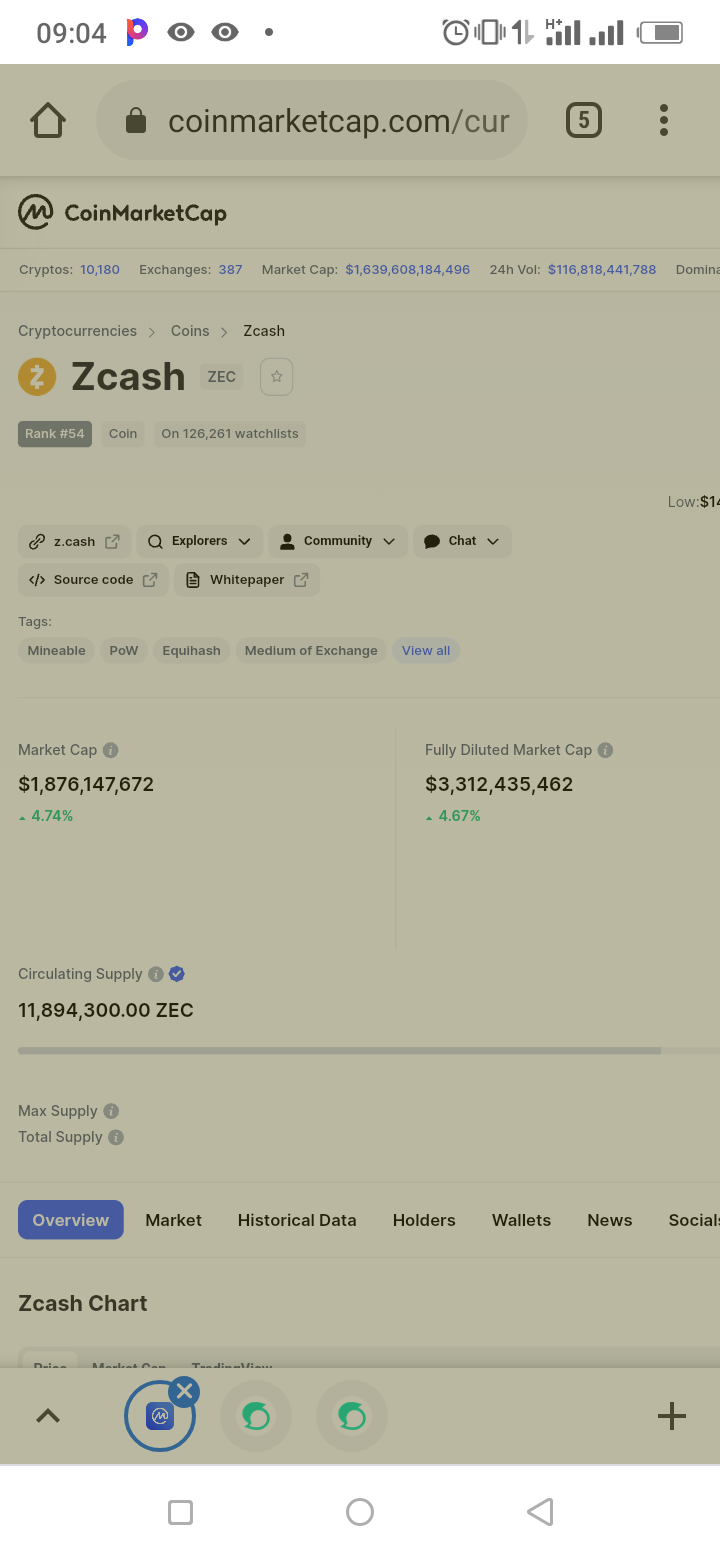
Task: Tap the verified checkmark badge near Circulating Supply
Action: [177, 974]
